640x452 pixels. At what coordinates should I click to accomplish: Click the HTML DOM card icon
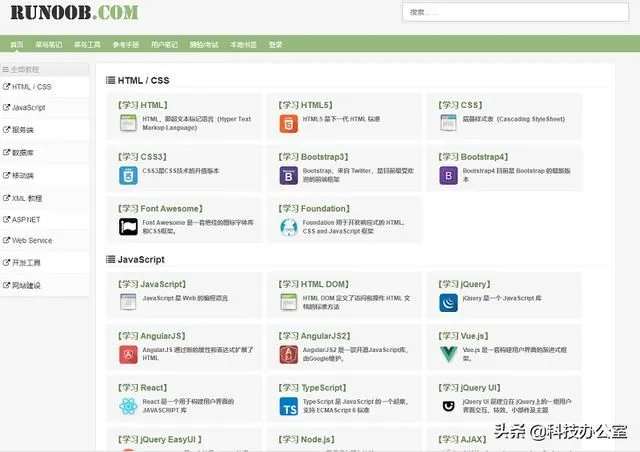[x=289, y=302]
